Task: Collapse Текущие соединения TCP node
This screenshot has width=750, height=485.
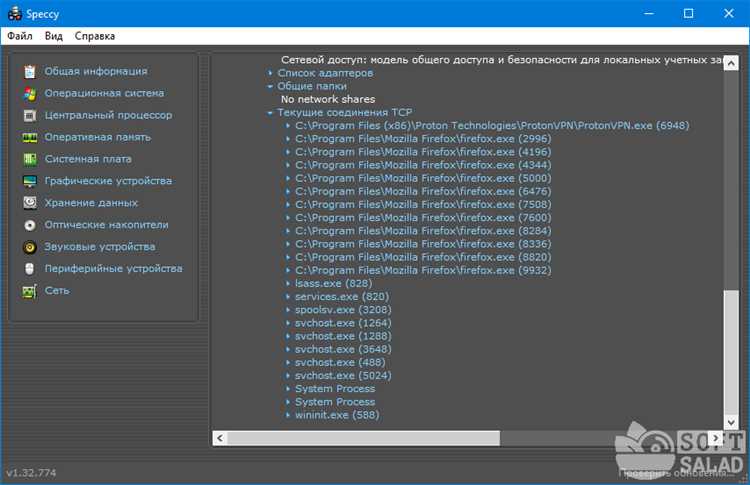Action: pyautogui.click(x=270, y=113)
